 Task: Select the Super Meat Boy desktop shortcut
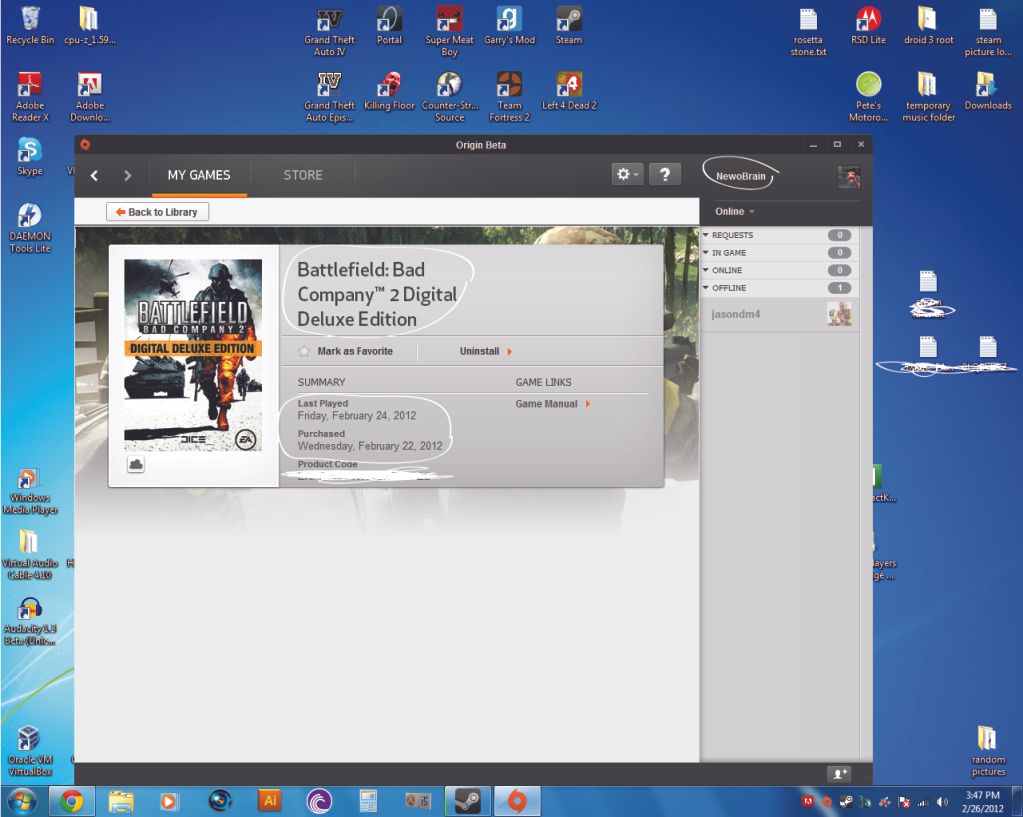click(450, 32)
